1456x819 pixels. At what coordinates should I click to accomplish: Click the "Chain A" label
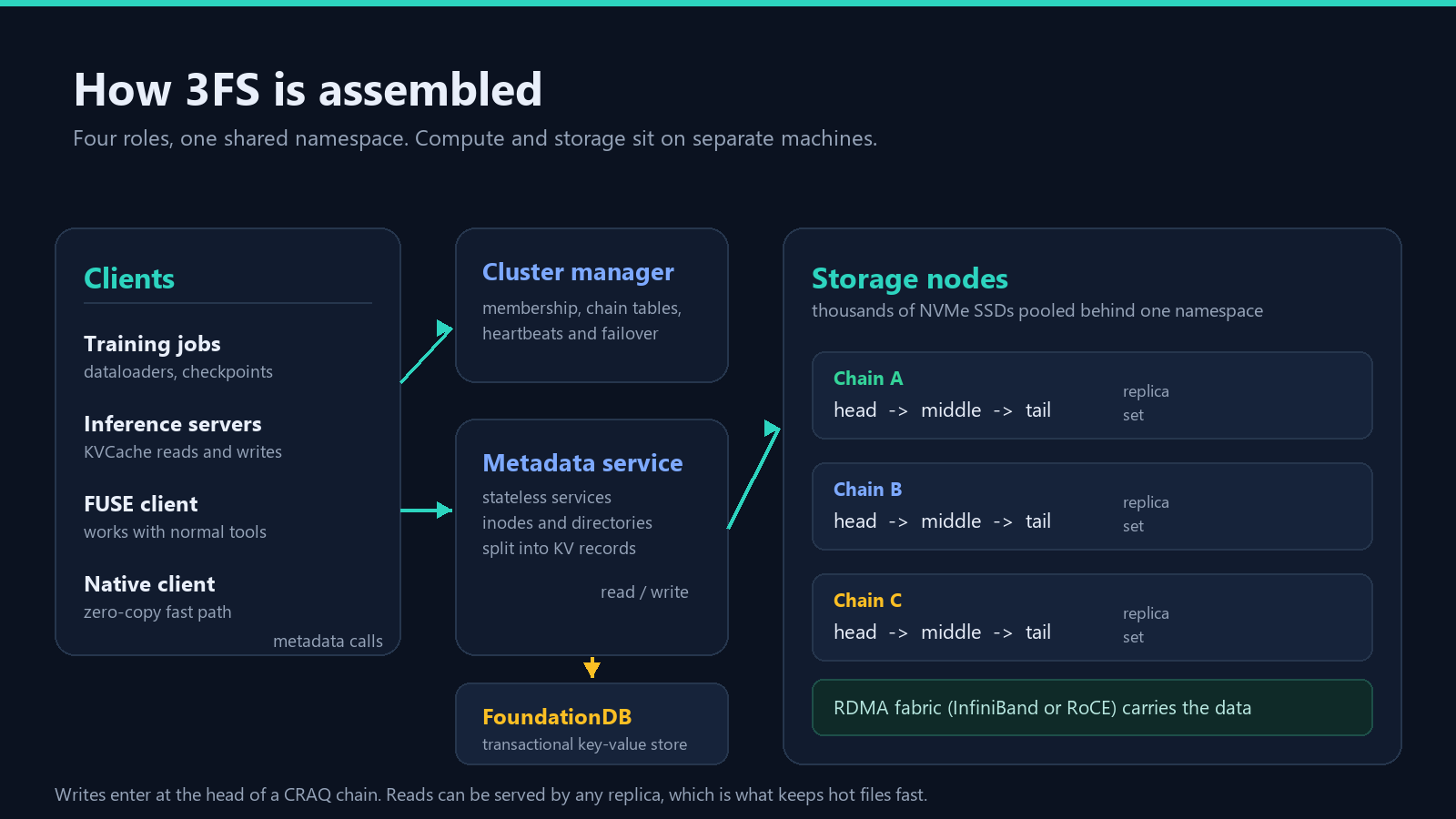click(x=868, y=379)
